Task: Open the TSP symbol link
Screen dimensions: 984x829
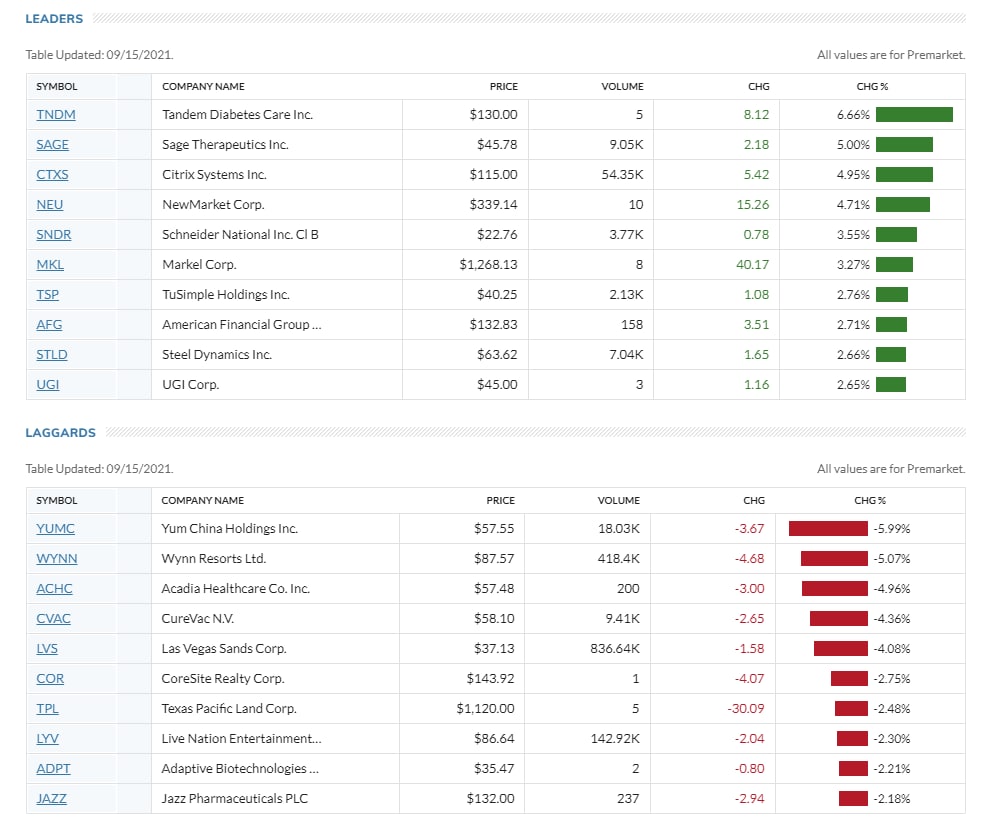Action: pyautogui.click(x=48, y=295)
